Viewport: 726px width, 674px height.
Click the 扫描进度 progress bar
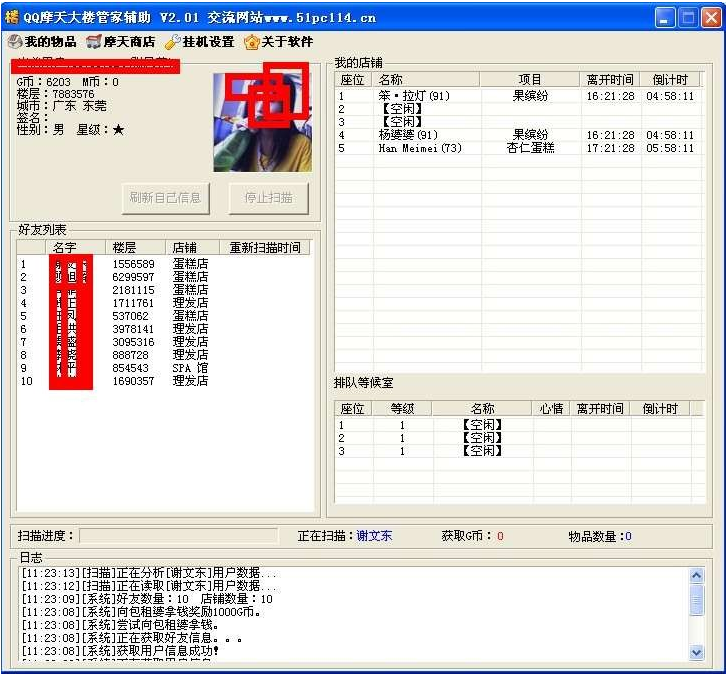(178, 536)
